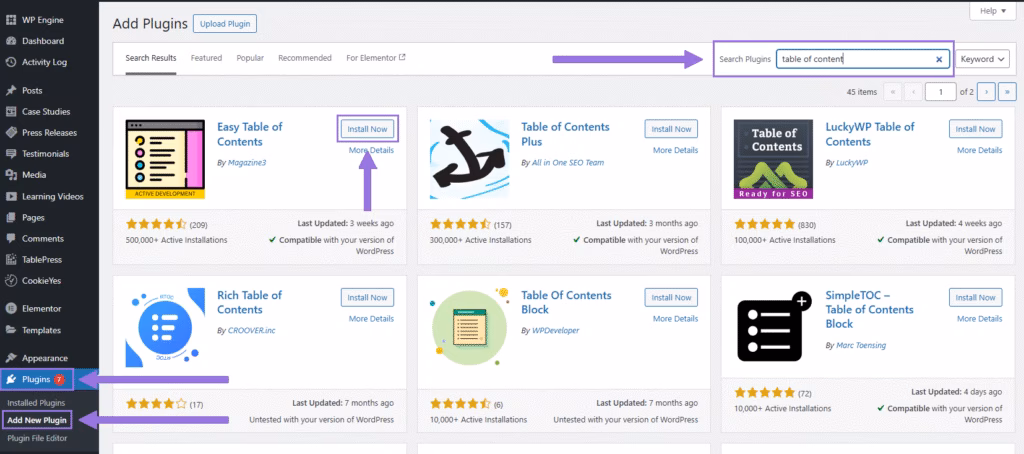
Task: Open More Details for LuckyWP plugin
Action: pos(979,150)
